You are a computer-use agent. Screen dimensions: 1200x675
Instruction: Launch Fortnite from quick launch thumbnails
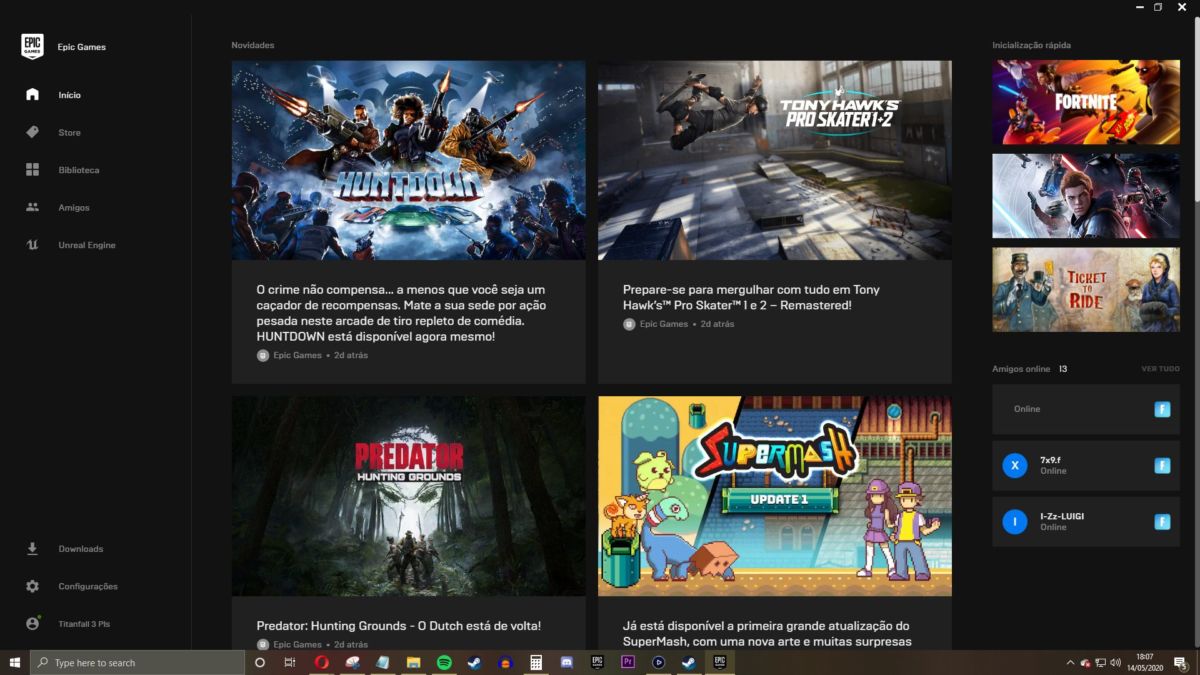point(1086,102)
